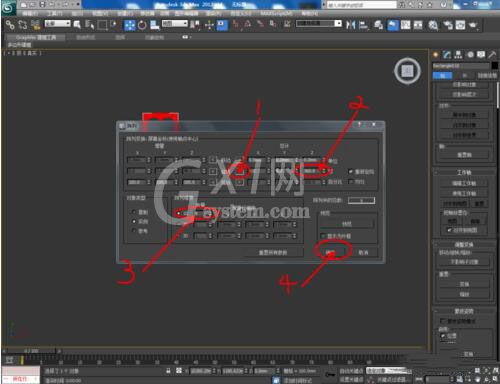This screenshot has width=500, height=384.
Task: Open the Curve Editor icon
Action: tap(405, 25)
